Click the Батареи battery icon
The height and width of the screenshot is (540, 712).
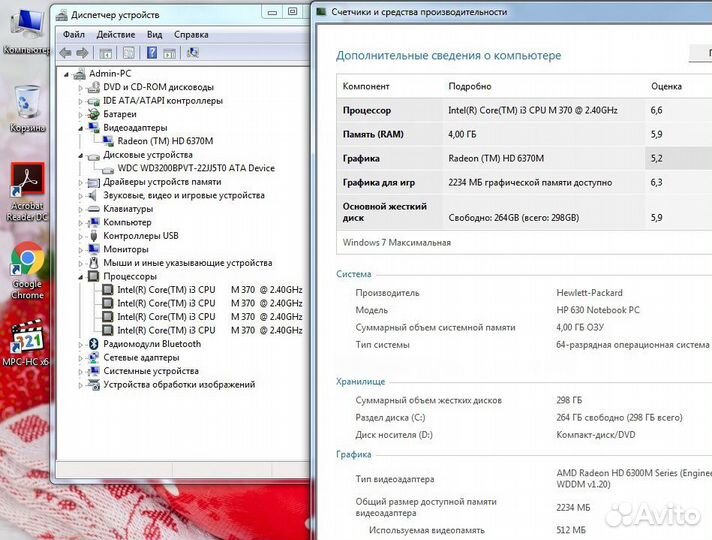coord(94,114)
